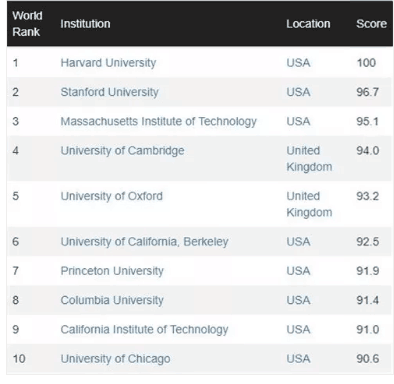Image resolution: width=394 pixels, height=384 pixels.
Task: Sort by the Institution column header
Action: [x=85, y=24]
